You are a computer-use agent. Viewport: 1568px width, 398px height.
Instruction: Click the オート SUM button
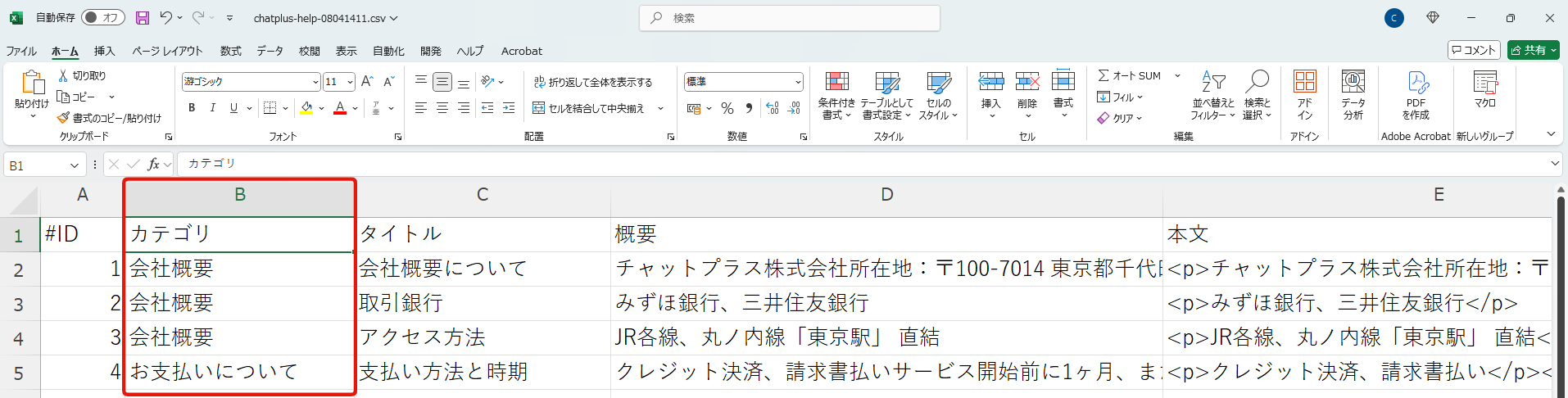point(1130,75)
